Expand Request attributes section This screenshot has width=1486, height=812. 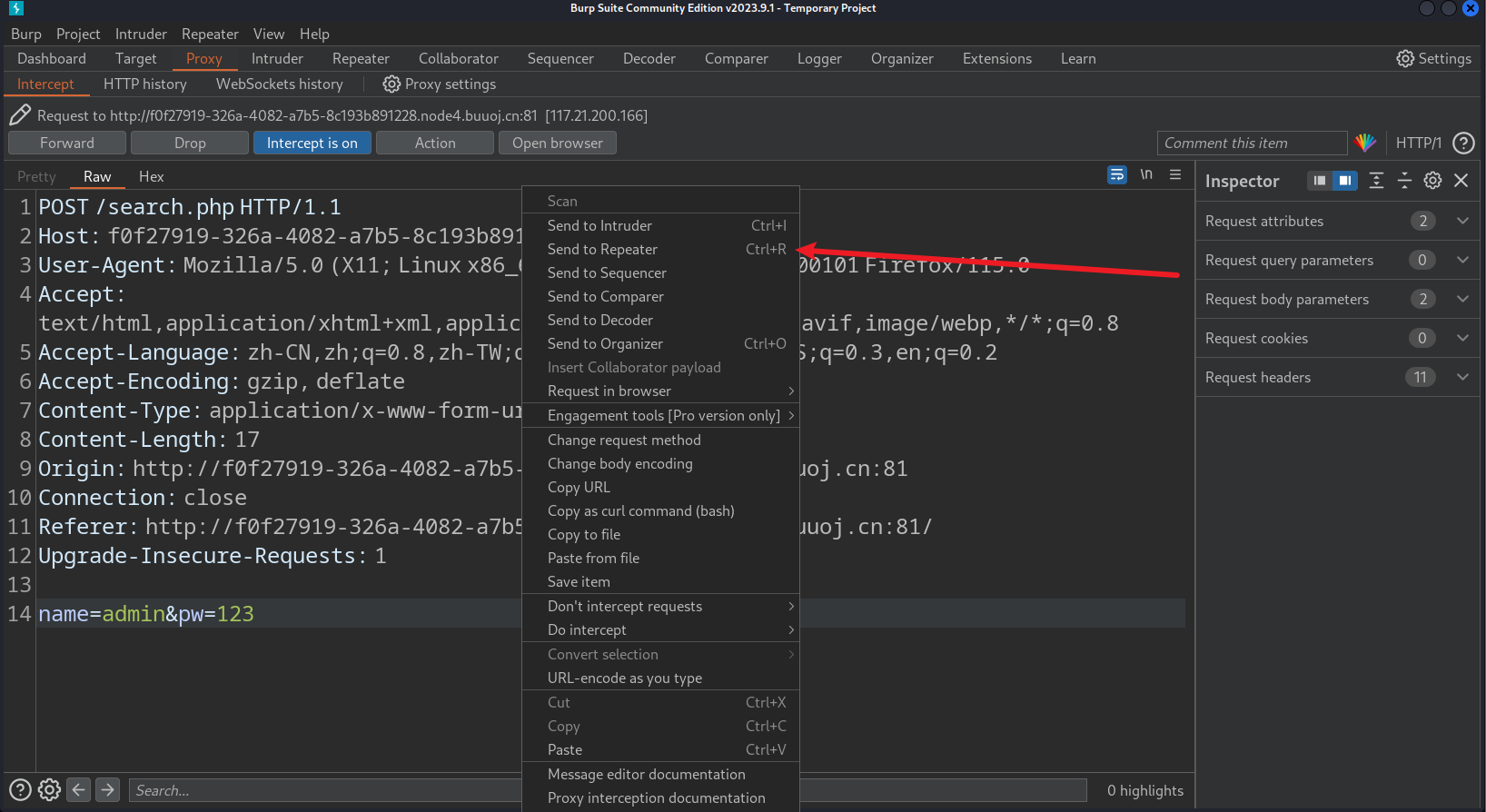[1337, 221]
